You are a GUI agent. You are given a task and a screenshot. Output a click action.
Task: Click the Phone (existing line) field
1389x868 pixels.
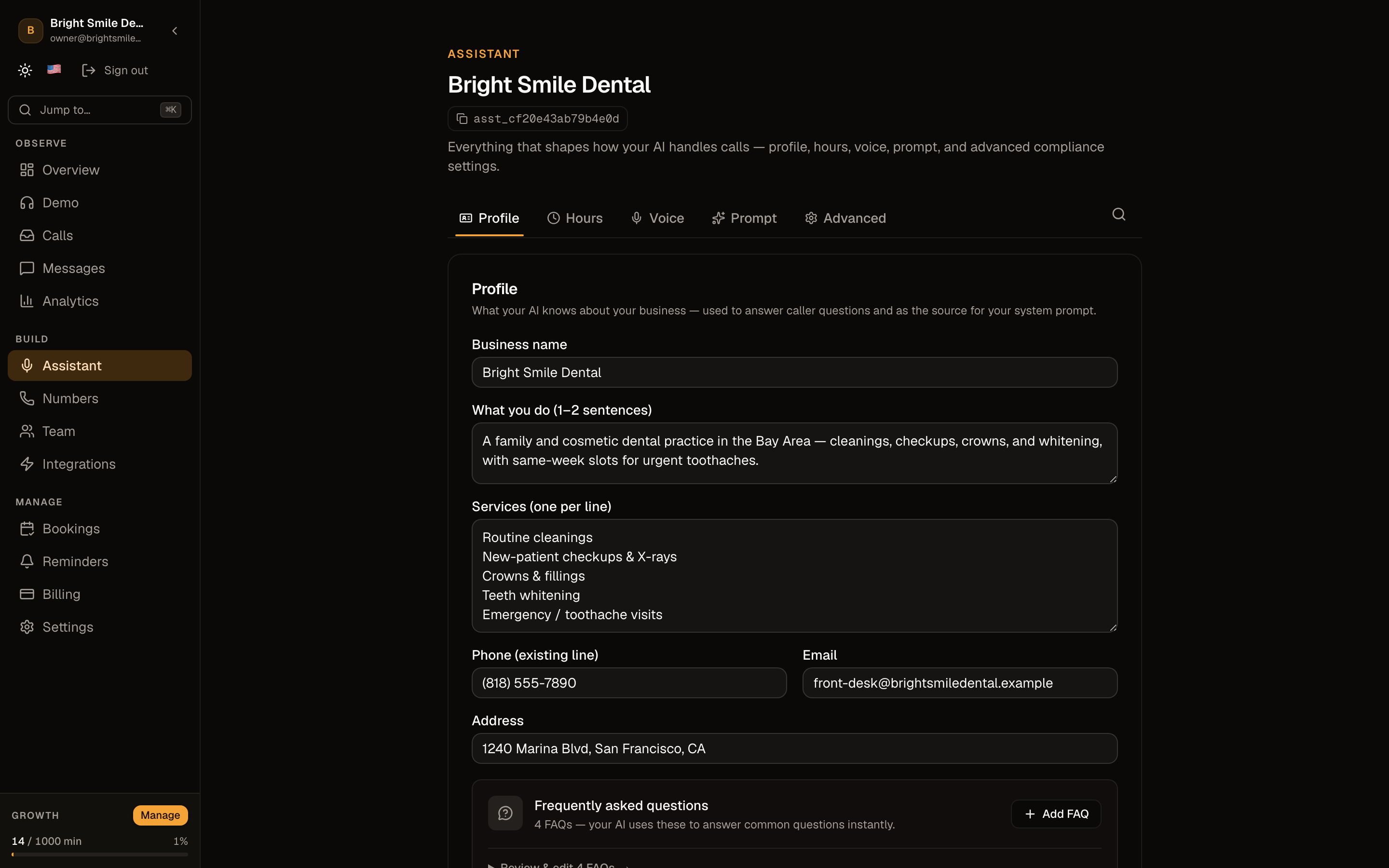[x=629, y=683]
